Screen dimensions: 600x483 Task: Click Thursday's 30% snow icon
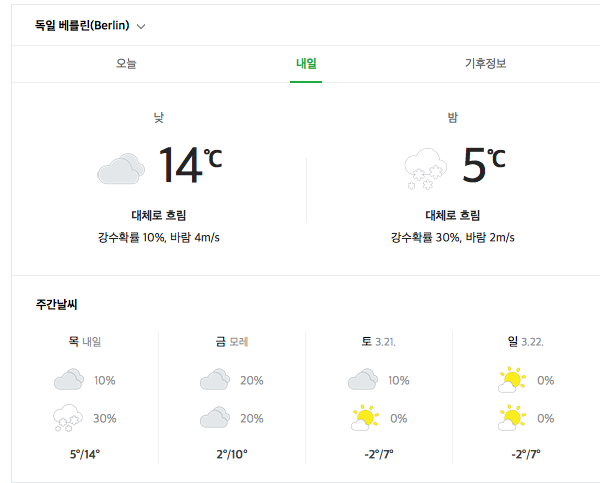[68, 418]
